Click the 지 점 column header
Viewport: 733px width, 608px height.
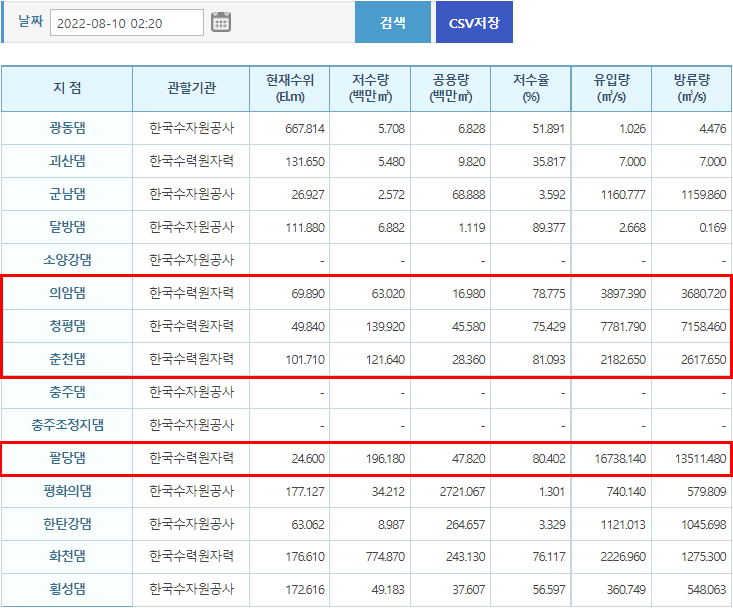(67, 89)
